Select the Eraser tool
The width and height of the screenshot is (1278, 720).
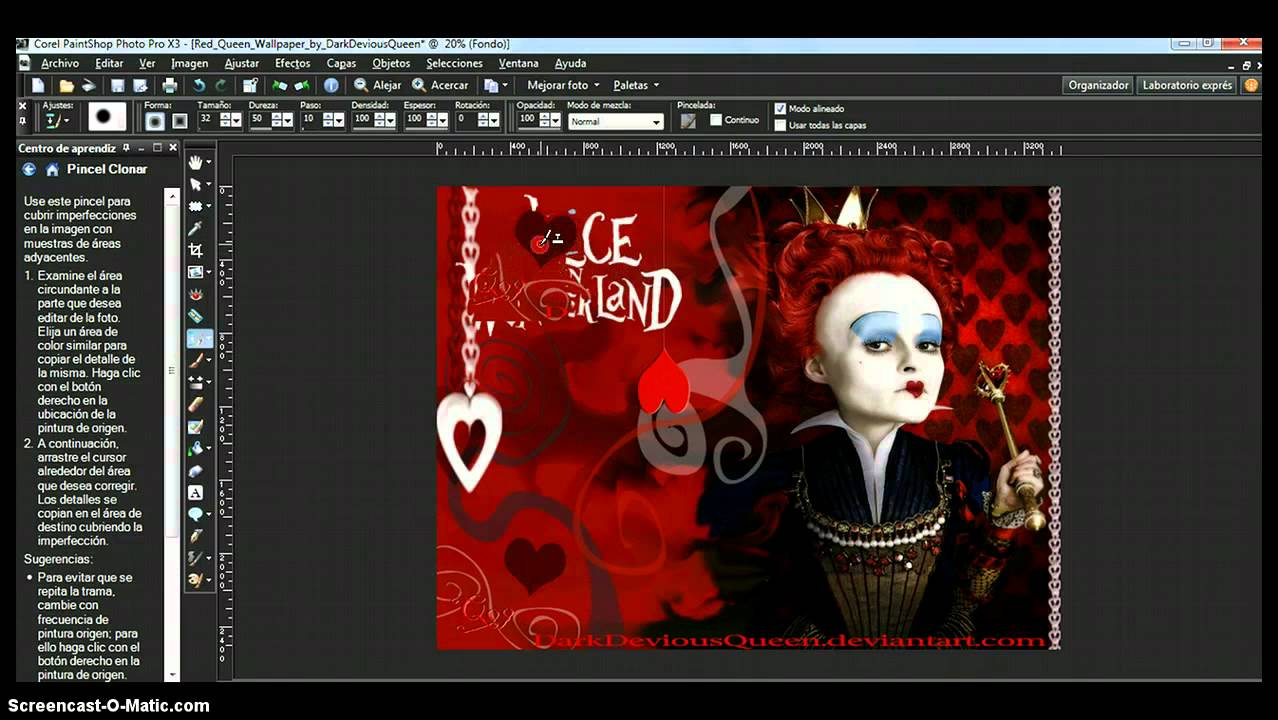[196, 404]
